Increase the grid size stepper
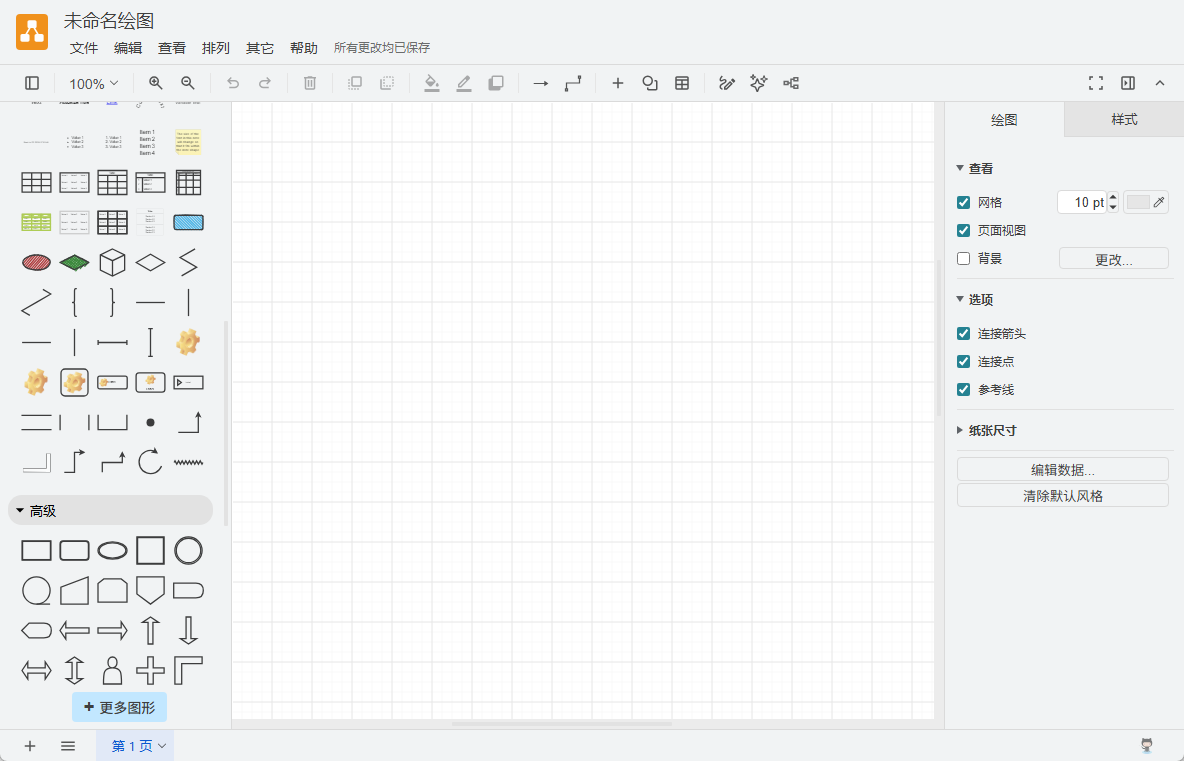Screen dimensions: 1184x761 (1113, 197)
